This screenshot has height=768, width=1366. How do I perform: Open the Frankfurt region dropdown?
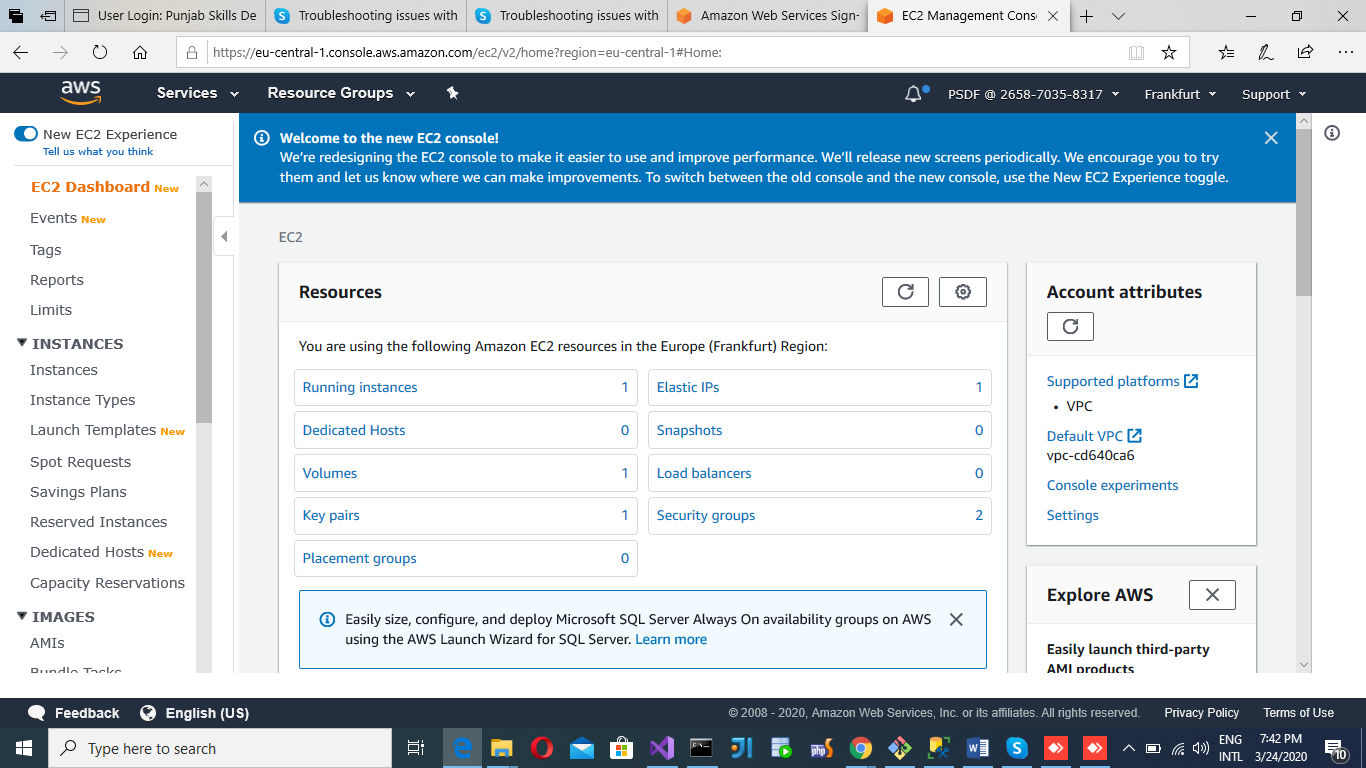coord(1180,94)
